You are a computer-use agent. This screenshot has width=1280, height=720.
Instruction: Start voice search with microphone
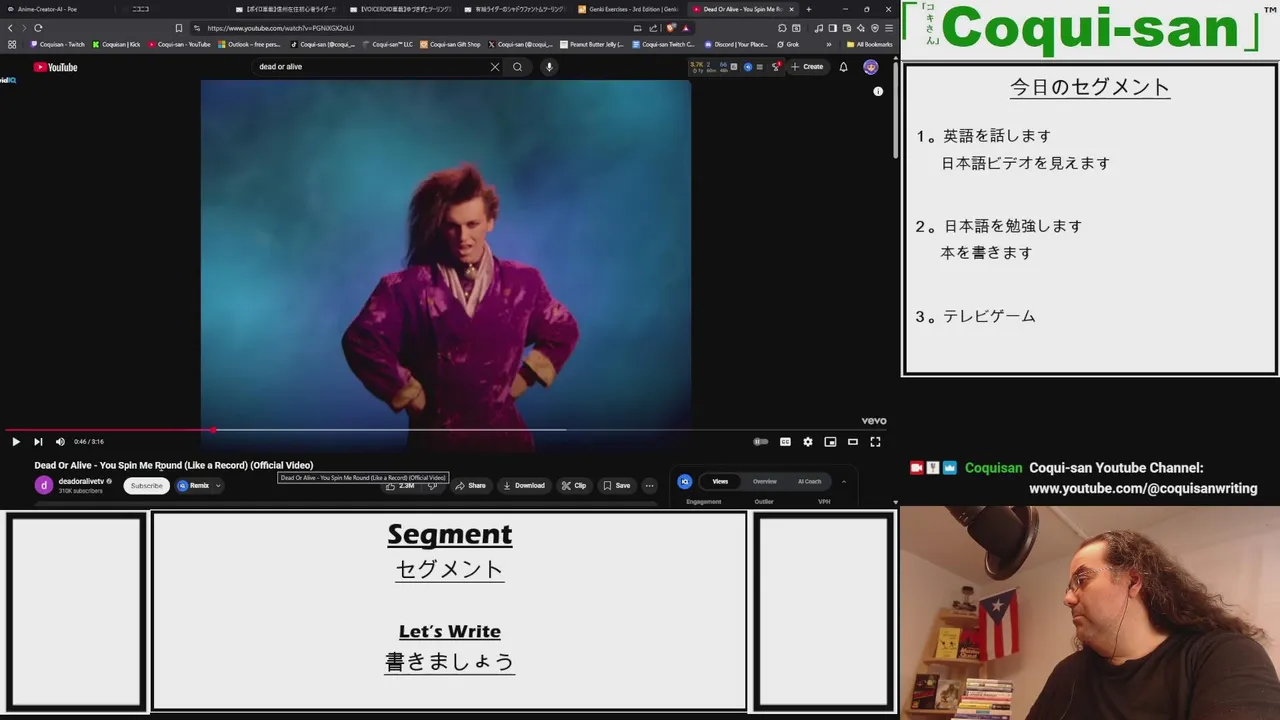(549, 67)
